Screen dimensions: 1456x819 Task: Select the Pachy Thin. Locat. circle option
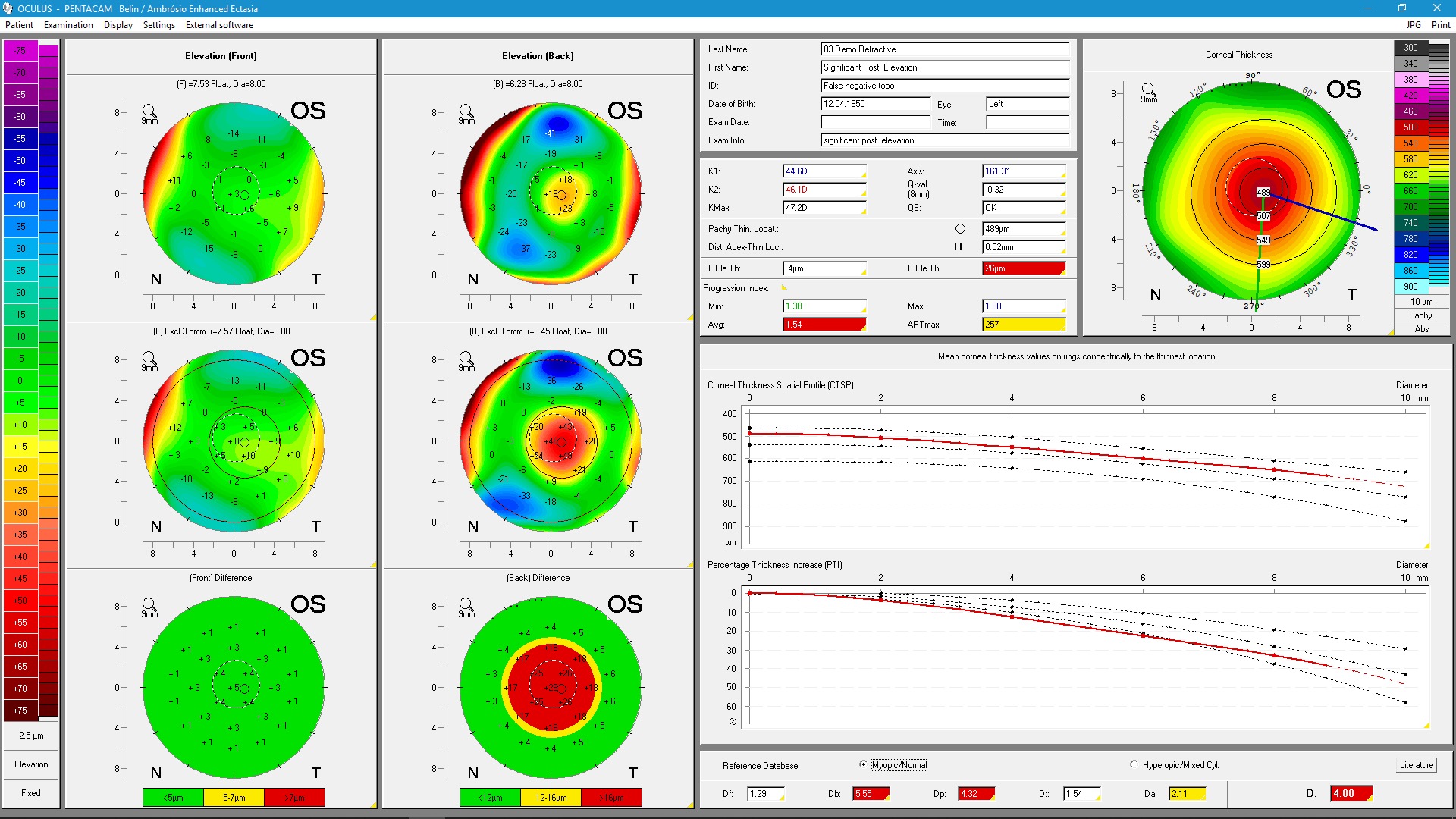960,229
